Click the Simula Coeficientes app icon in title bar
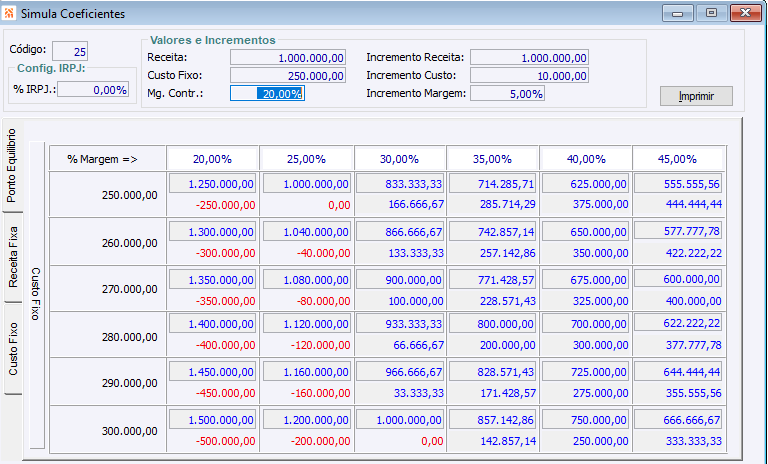This screenshot has height=464, width=768. tap(8, 13)
